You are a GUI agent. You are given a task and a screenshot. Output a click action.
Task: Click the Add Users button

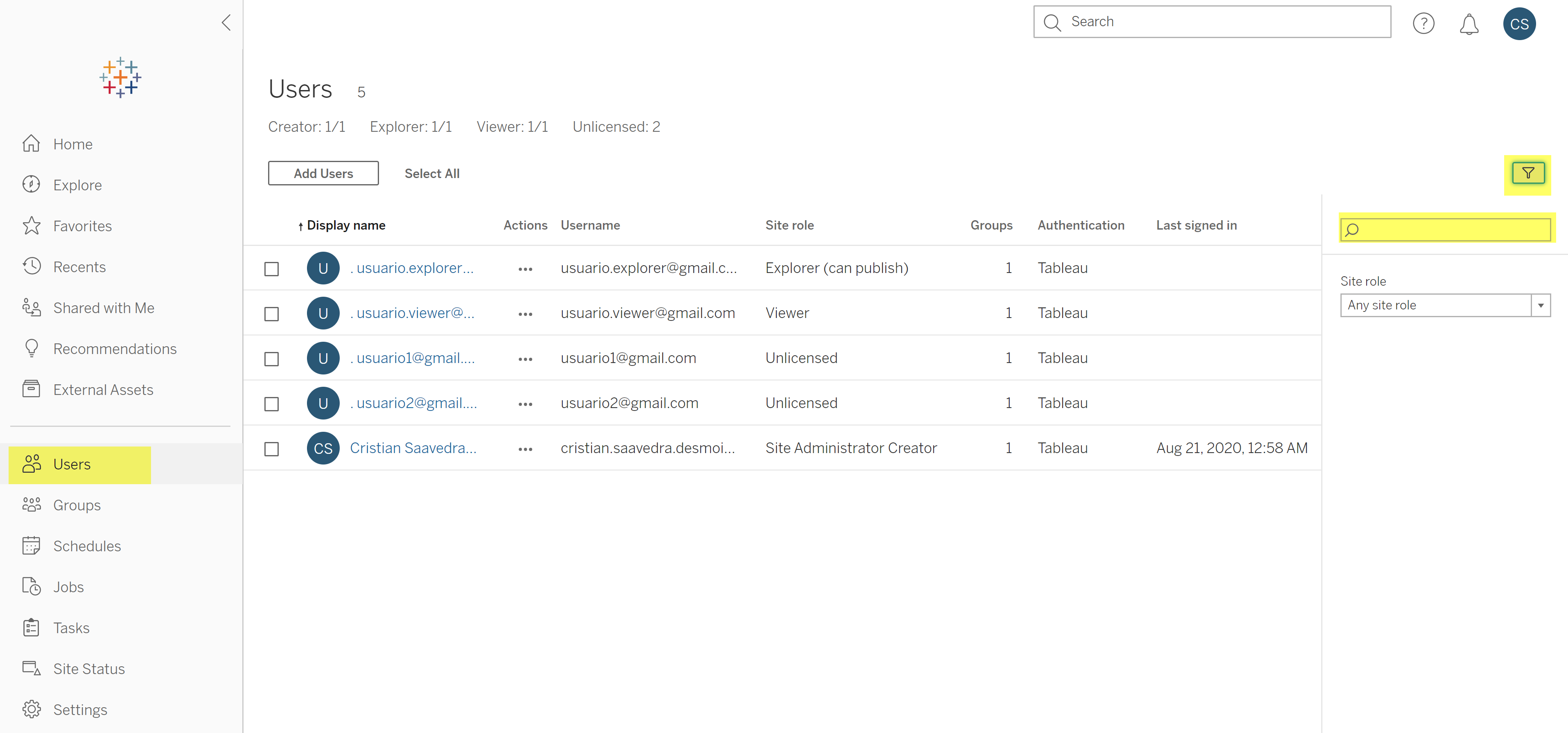[x=323, y=174]
